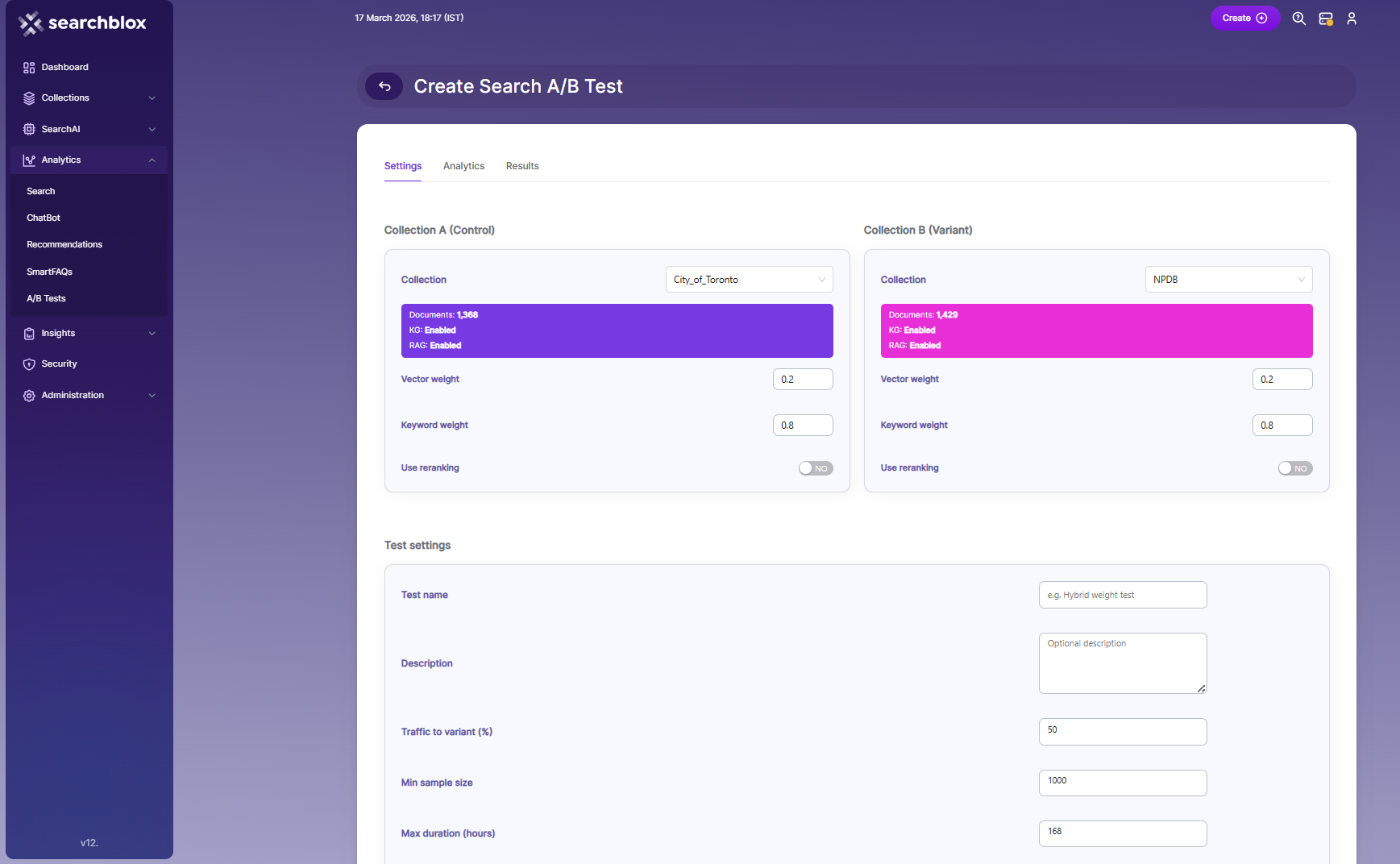Screen dimensions: 1400x864
Task: Click the 'v12.' version text
Action: (89, 843)
